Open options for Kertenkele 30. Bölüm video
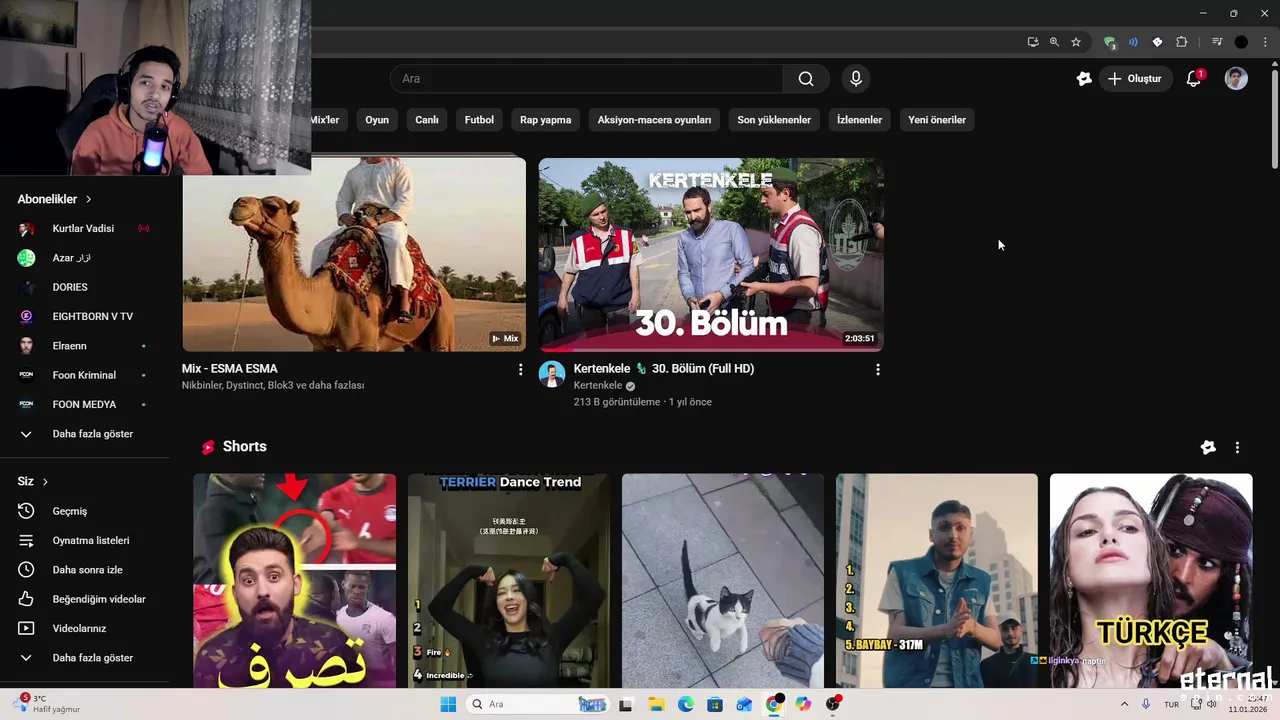The width and height of the screenshot is (1280, 720). [878, 370]
